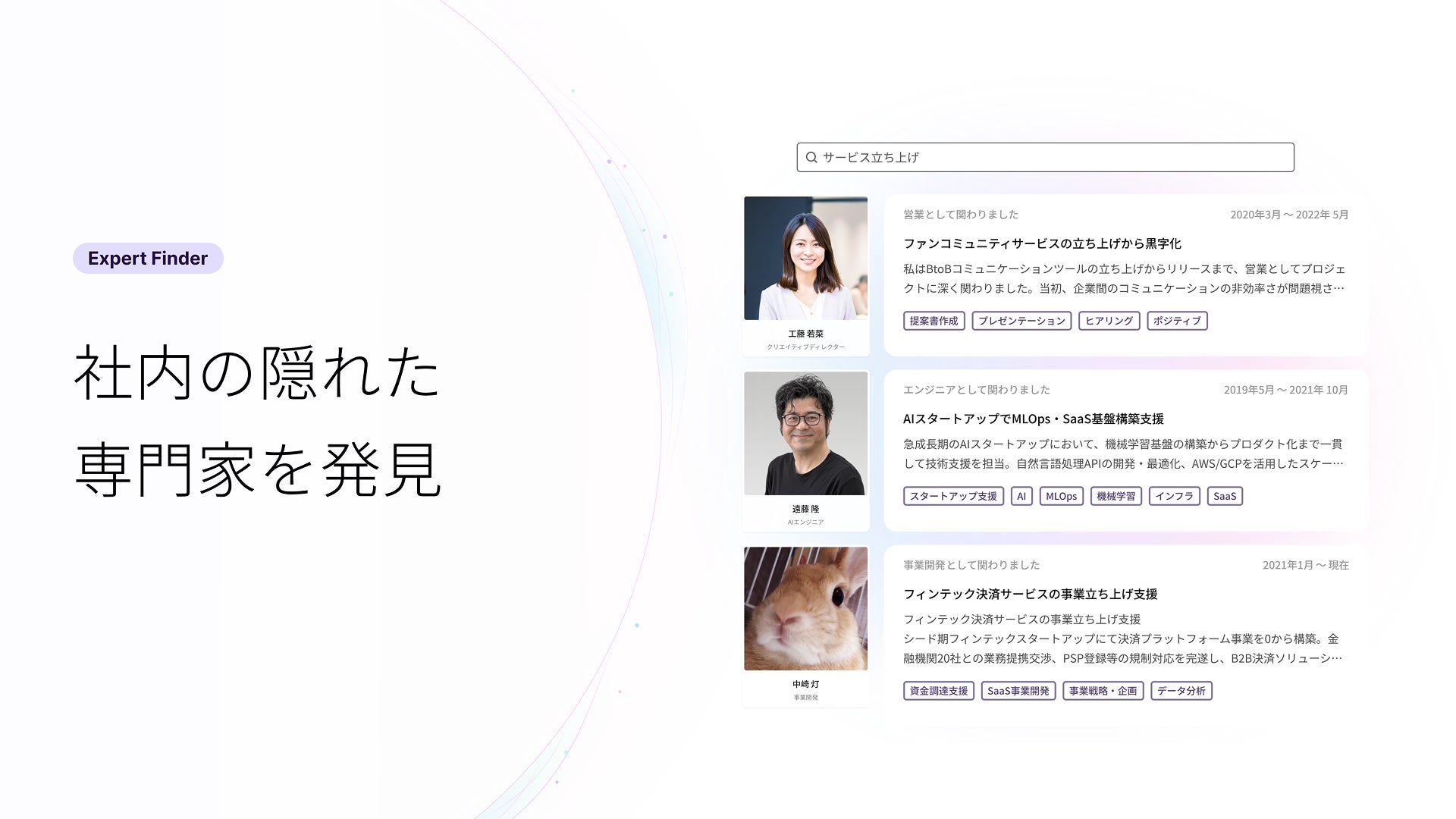
Task: Click the Expert Finder badge
Action: pos(148,258)
